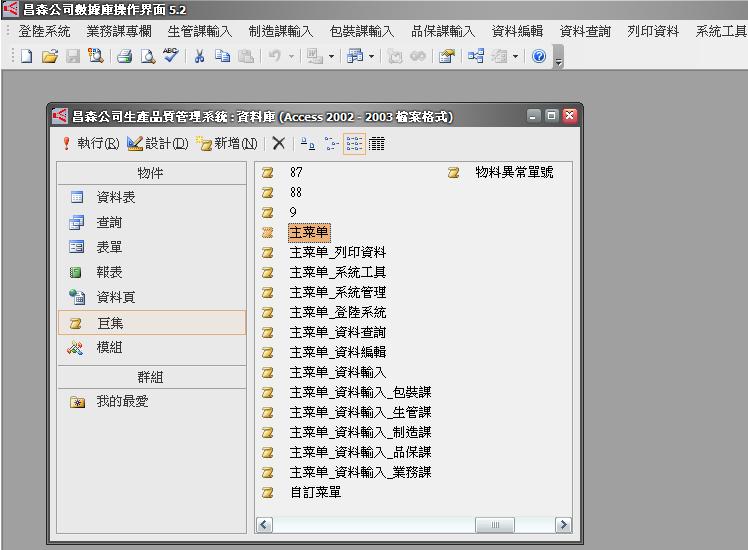Click the blue Help question mark icon
This screenshot has width=748, height=550.
[x=539, y=56]
